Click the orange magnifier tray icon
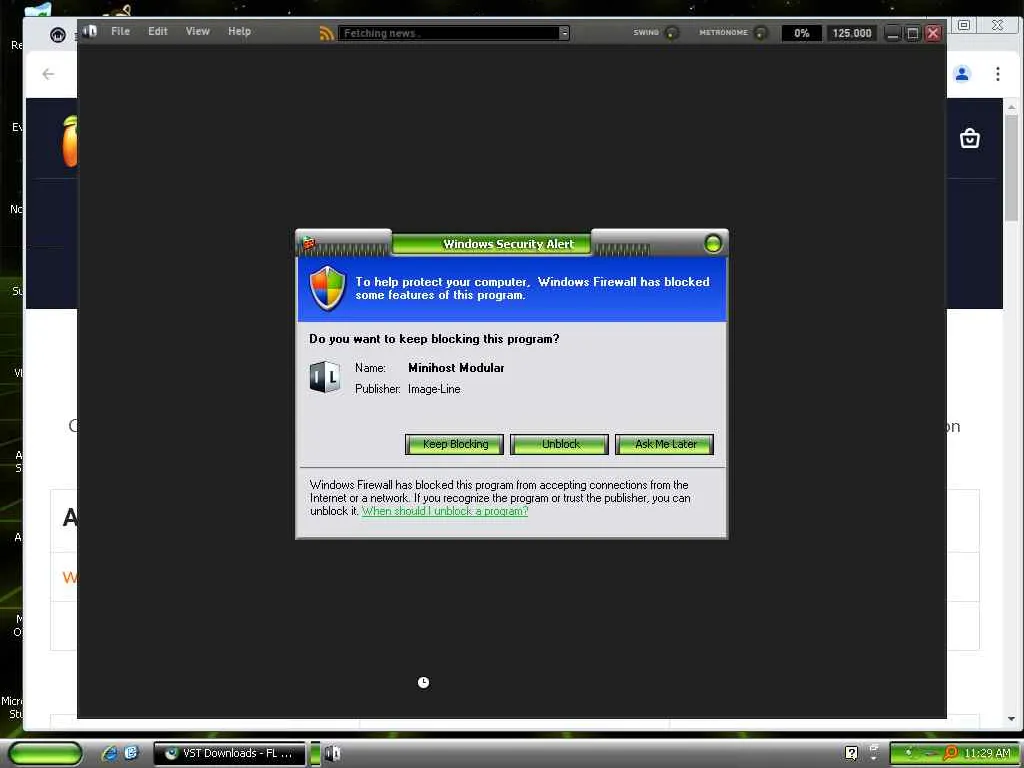This screenshot has width=1024, height=768. point(951,753)
